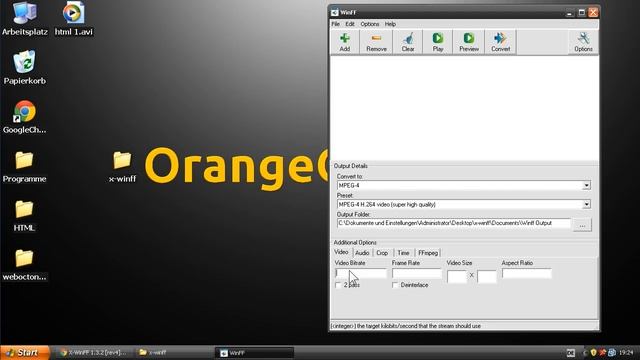The height and width of the screenshot is (360, 640).
Task: Enable the Deinterlace checkbox
Action: point(395,285)
